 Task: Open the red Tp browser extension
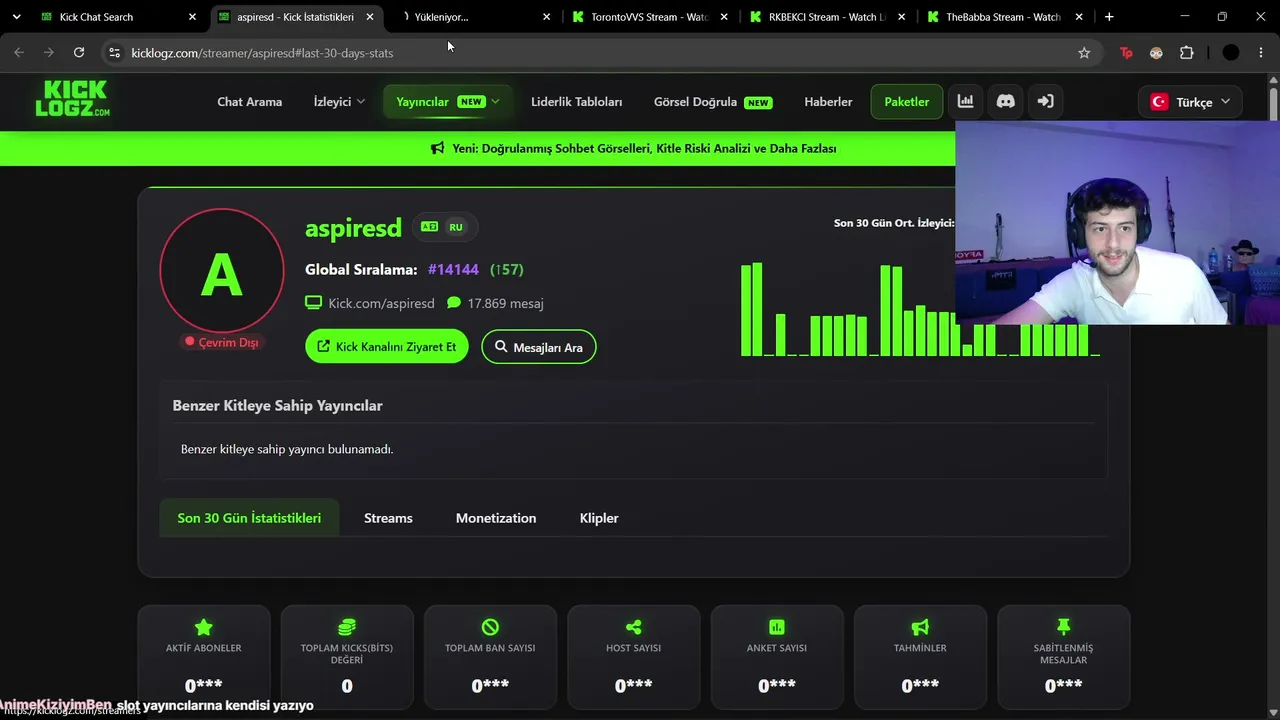1126,53
